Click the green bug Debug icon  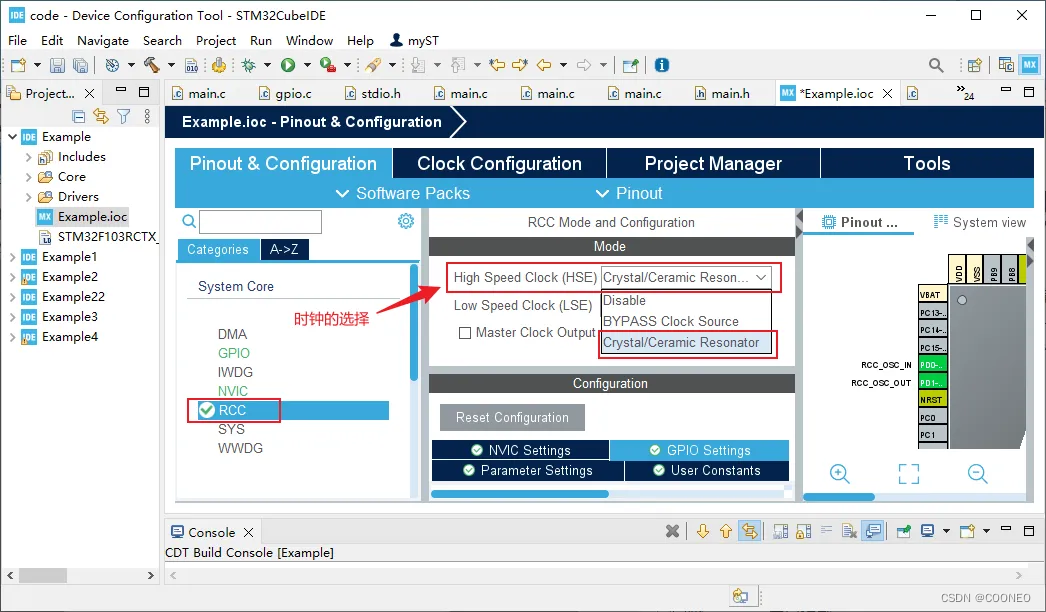[x=249, y=65]
